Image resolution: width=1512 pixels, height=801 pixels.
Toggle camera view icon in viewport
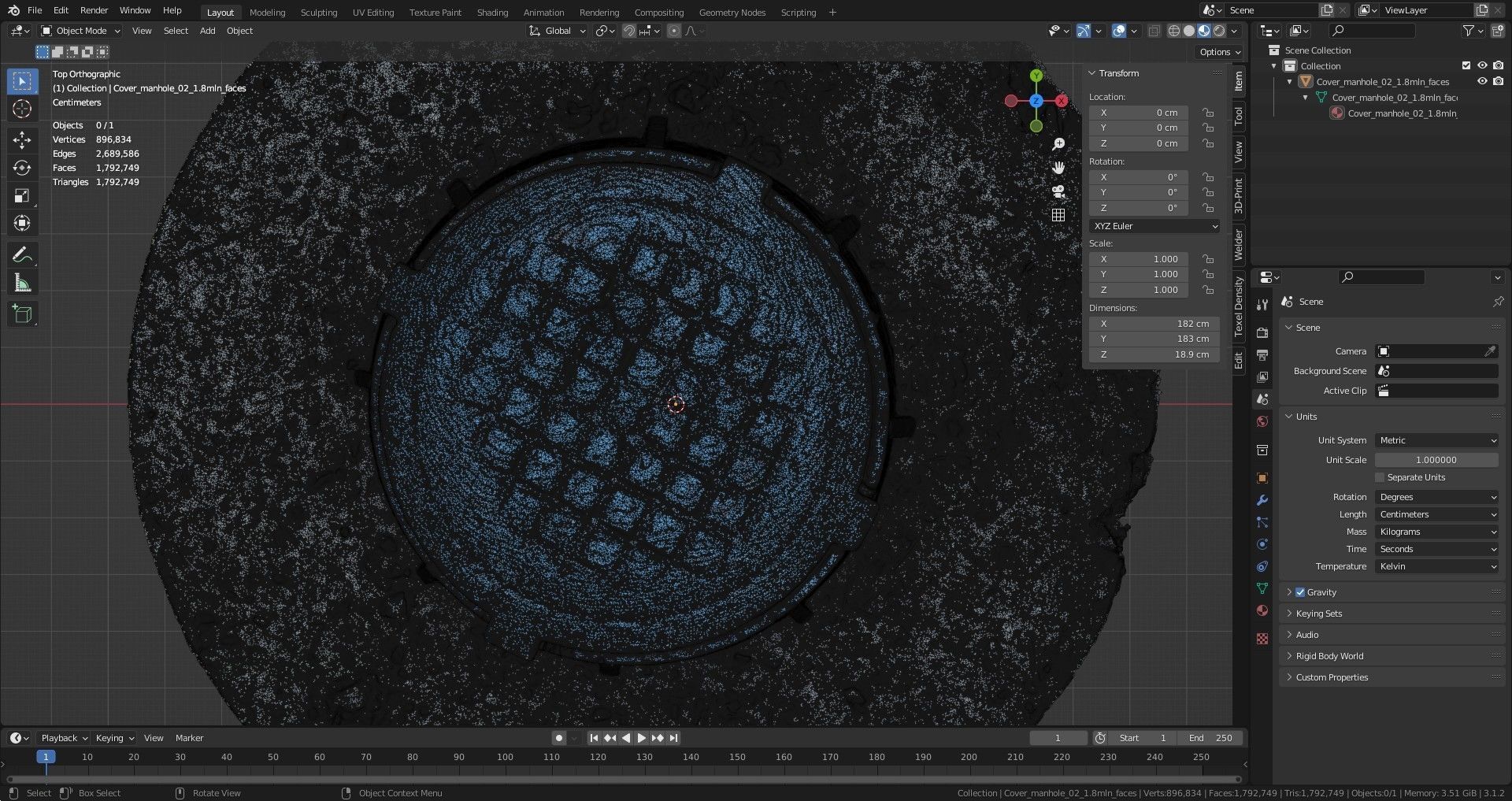(x=1058, y=191)
